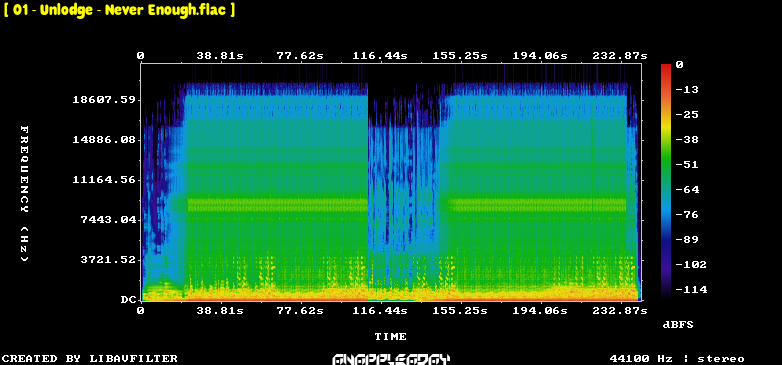Click the FREQUENCY (Hz) vertical axis title

24,193
